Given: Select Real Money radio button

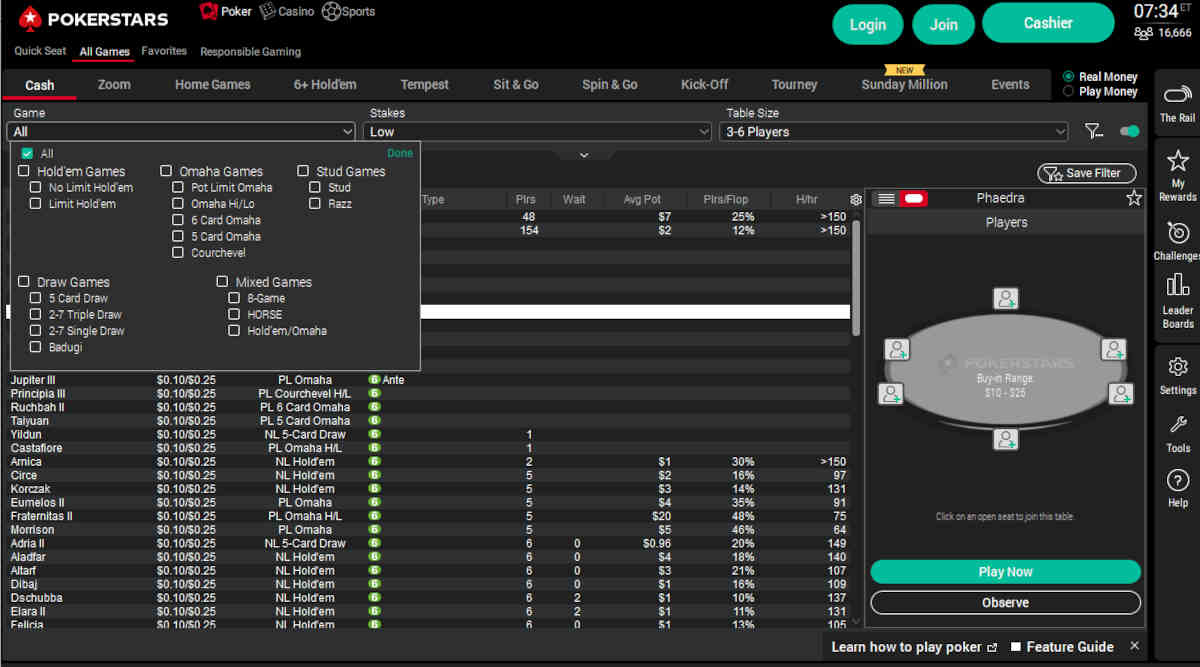Looking at the screenshot, I should point(1069,76).
